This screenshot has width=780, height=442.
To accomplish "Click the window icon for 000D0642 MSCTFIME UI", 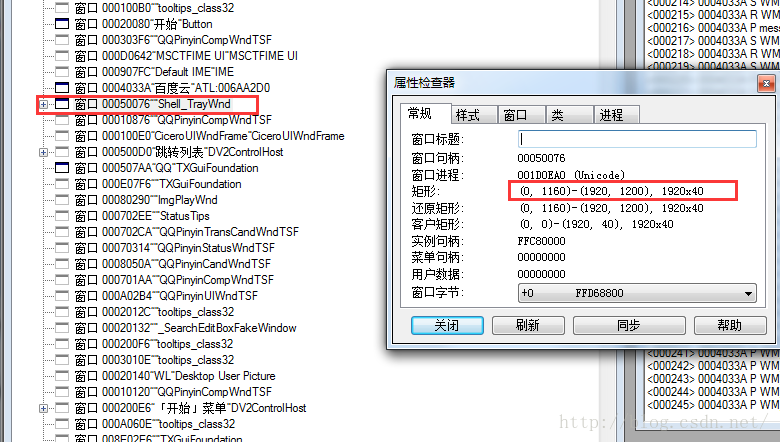I will point(62,56).
